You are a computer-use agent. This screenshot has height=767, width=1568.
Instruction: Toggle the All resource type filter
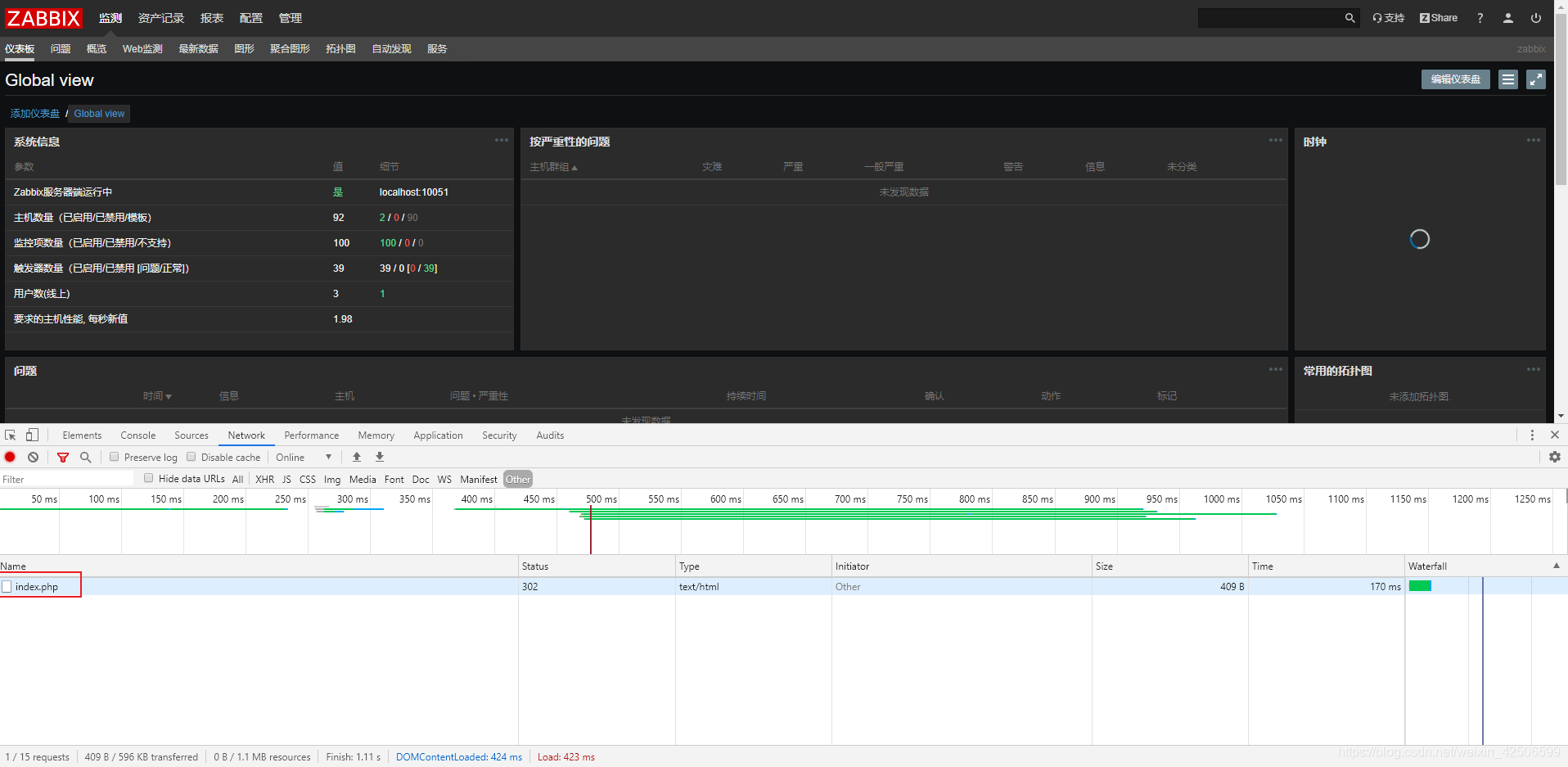tap(238, 480)
